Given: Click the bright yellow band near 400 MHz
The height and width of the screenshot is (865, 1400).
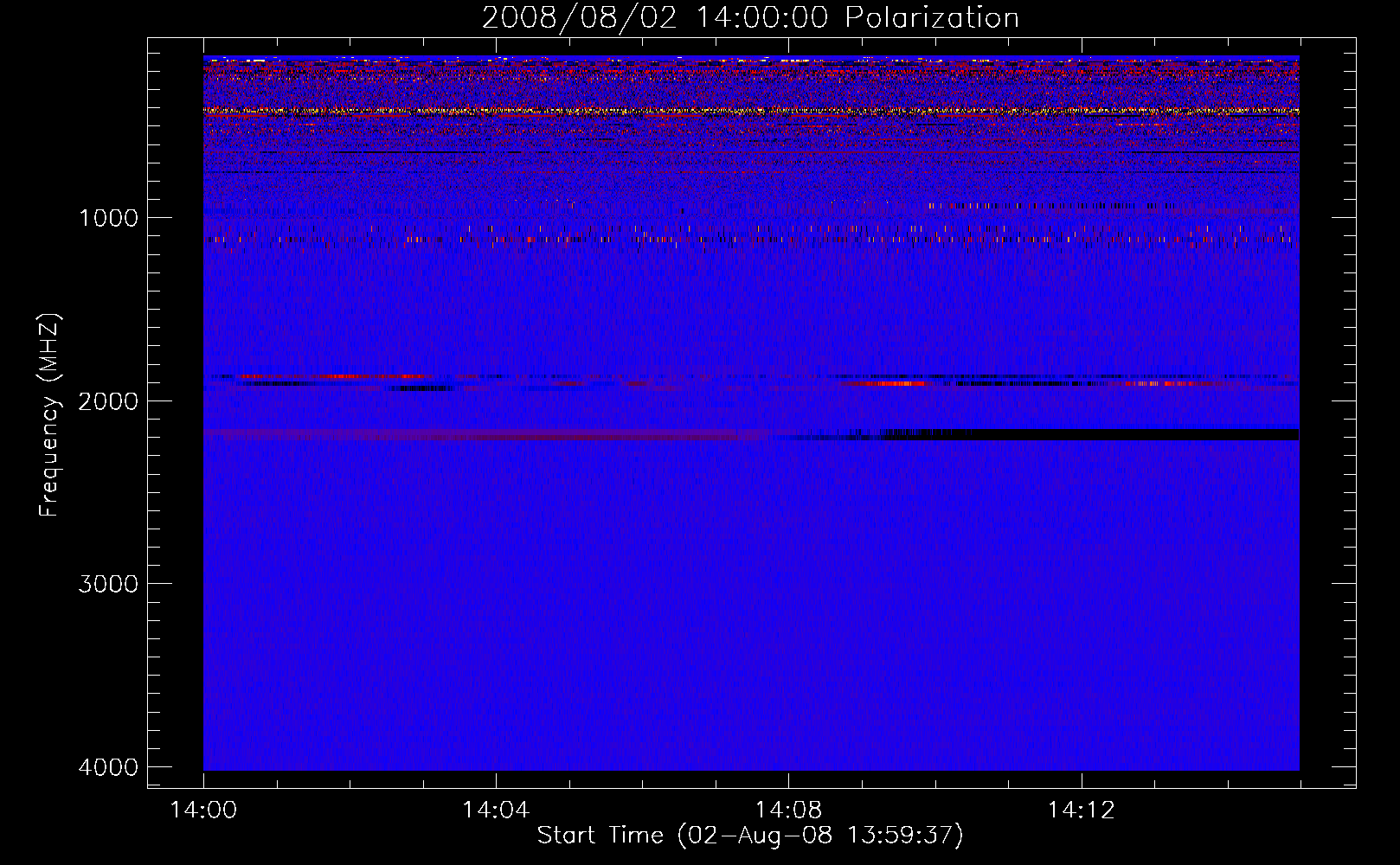Looking at the screenshot, I should click(x=751, y=111).
